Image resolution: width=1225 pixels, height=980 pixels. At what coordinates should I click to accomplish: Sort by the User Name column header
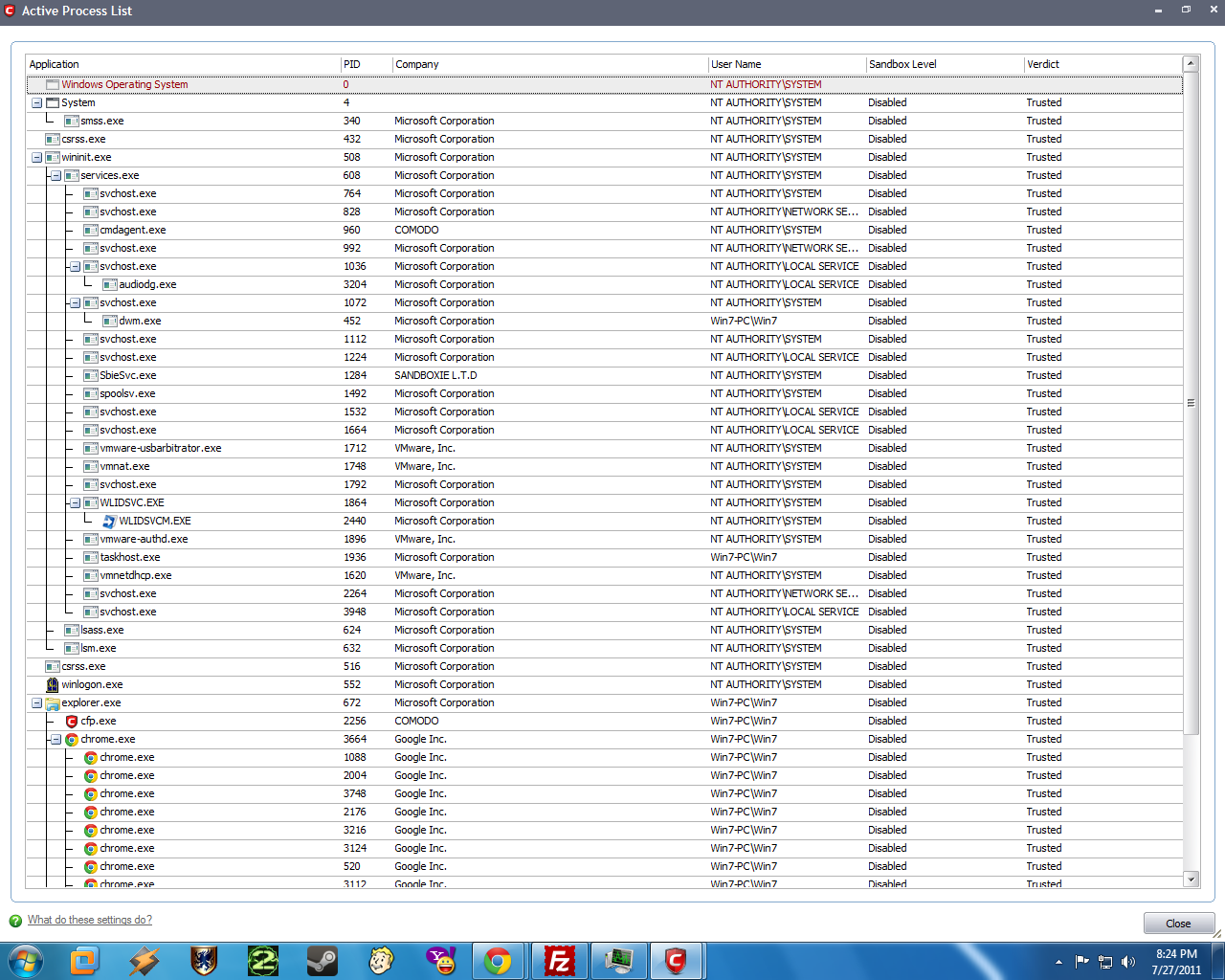(x=788, y=64)
